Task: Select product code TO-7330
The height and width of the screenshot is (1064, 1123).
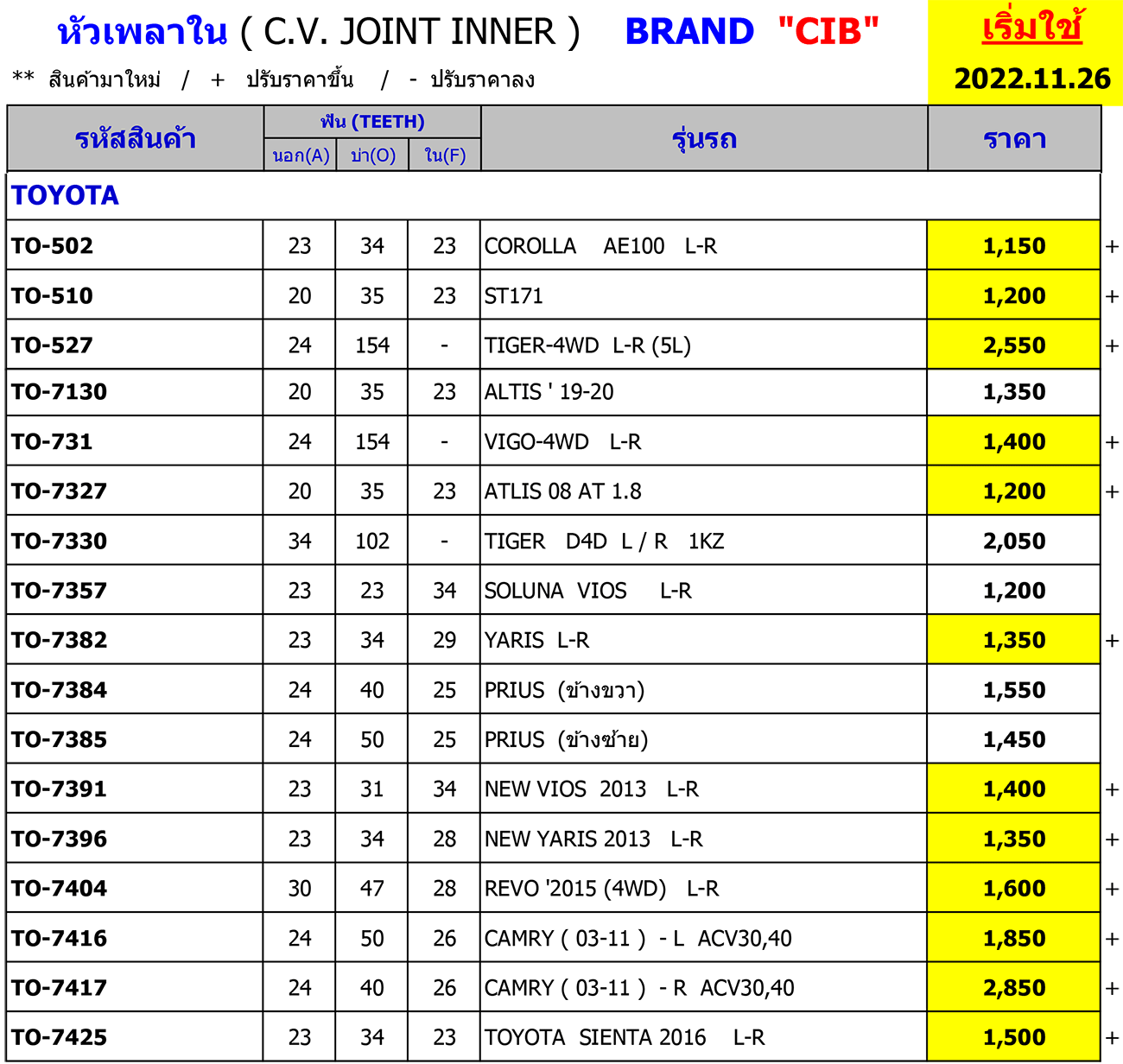Action: [x=59, y=541]
